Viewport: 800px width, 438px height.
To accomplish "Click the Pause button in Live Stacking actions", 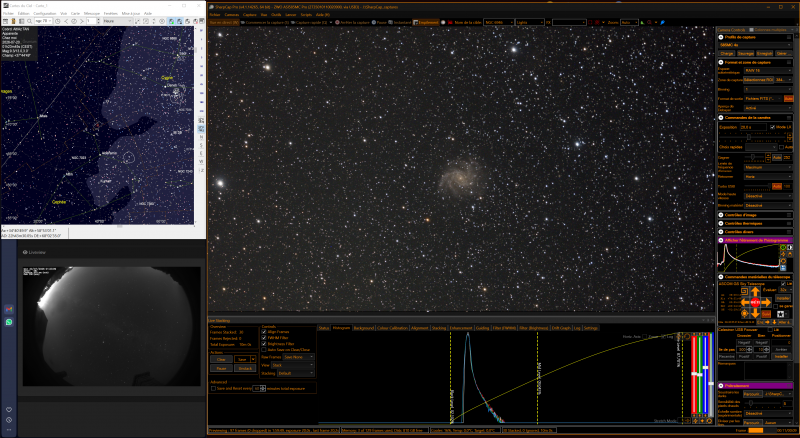I will coord(221,369).
